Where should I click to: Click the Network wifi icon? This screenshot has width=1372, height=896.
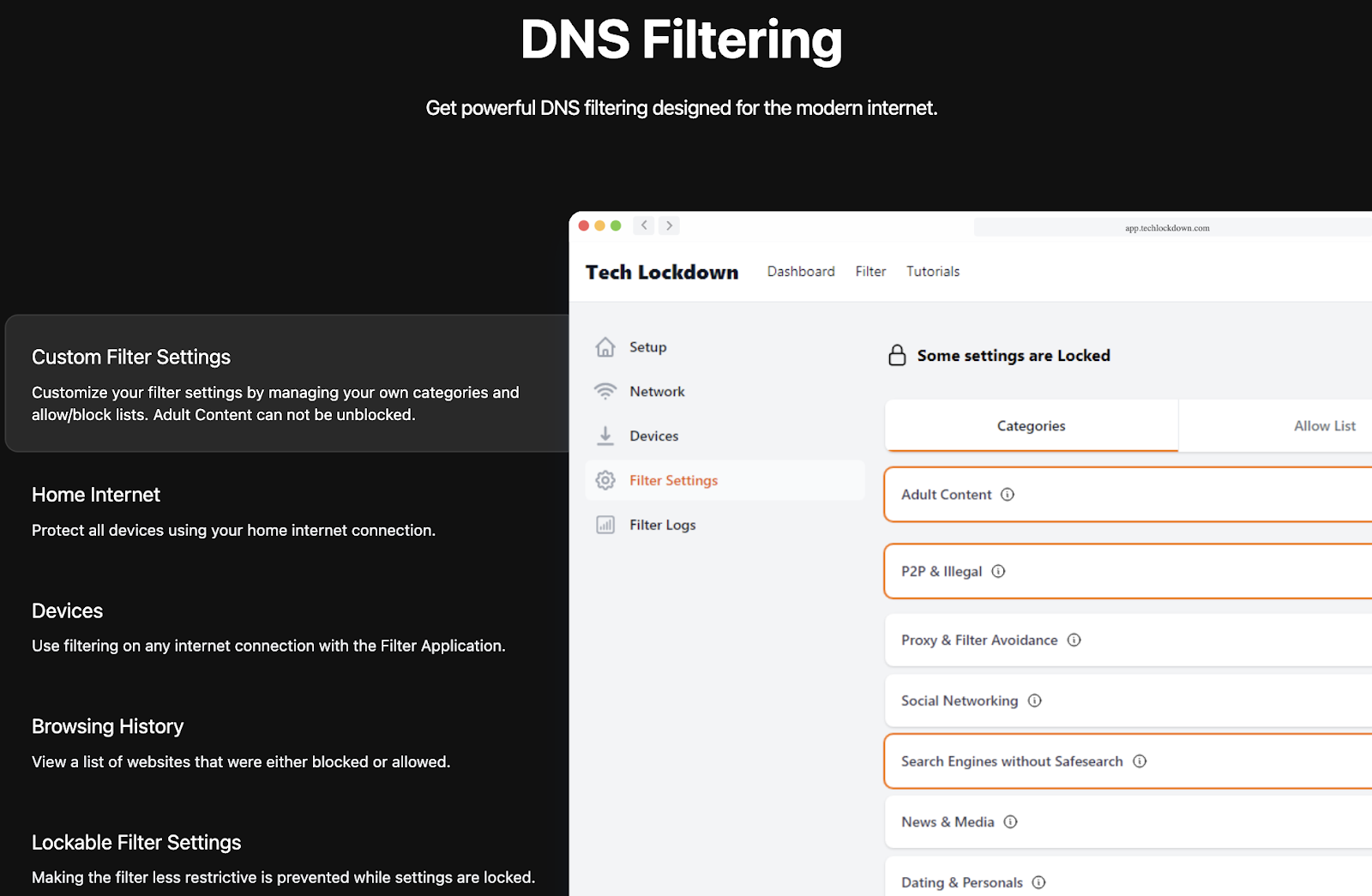point(605,392)
